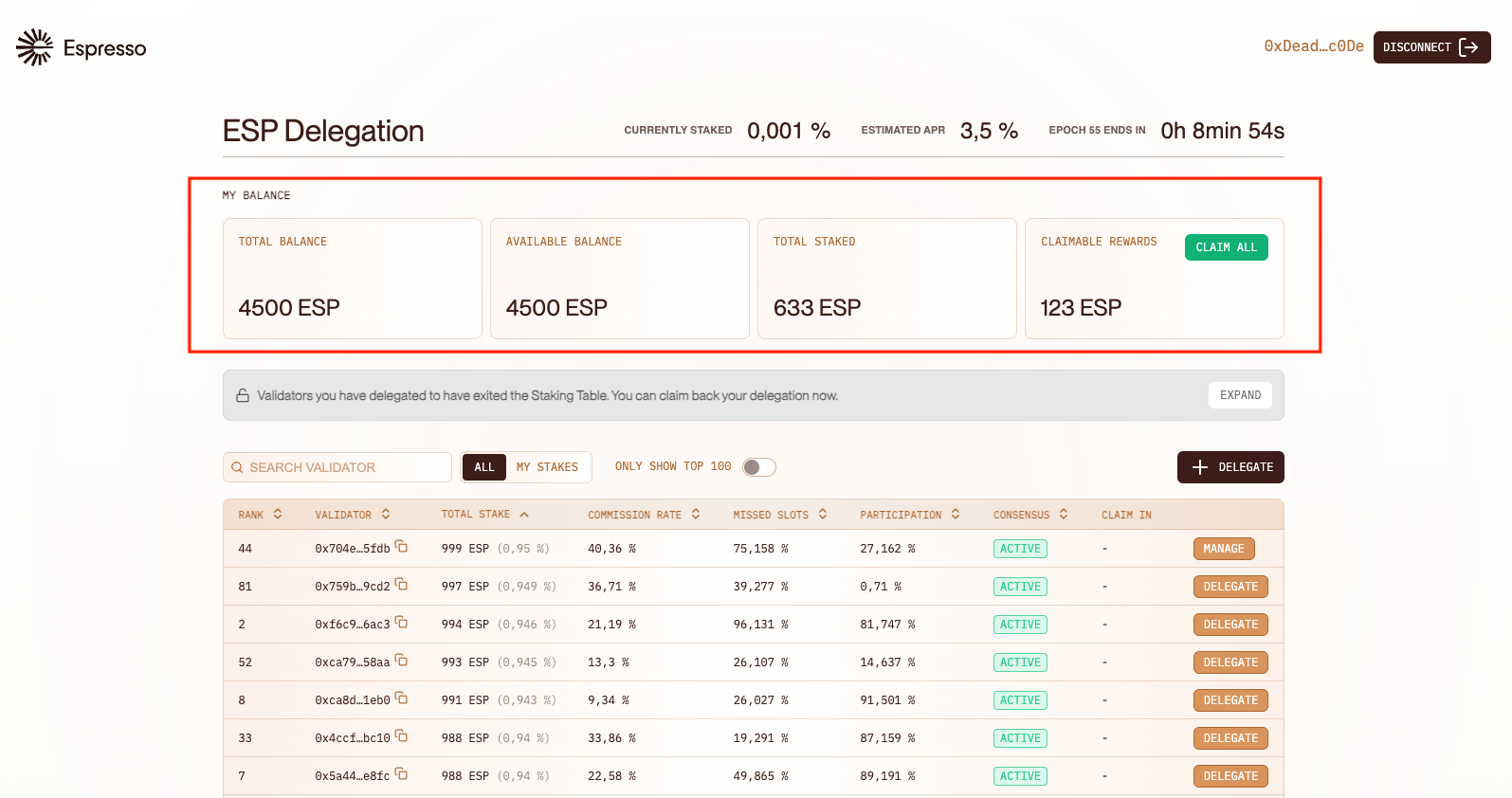
Task: Copy address icon for 0xca8d…1eb0
Action: click(x=401, y=698)
